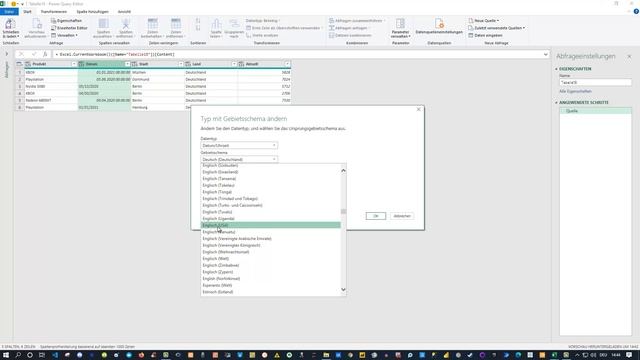This screenshot has height=360, width=640.
Task: Open Gebietsschema combo box in dialog
Action: tap(239, 159)
